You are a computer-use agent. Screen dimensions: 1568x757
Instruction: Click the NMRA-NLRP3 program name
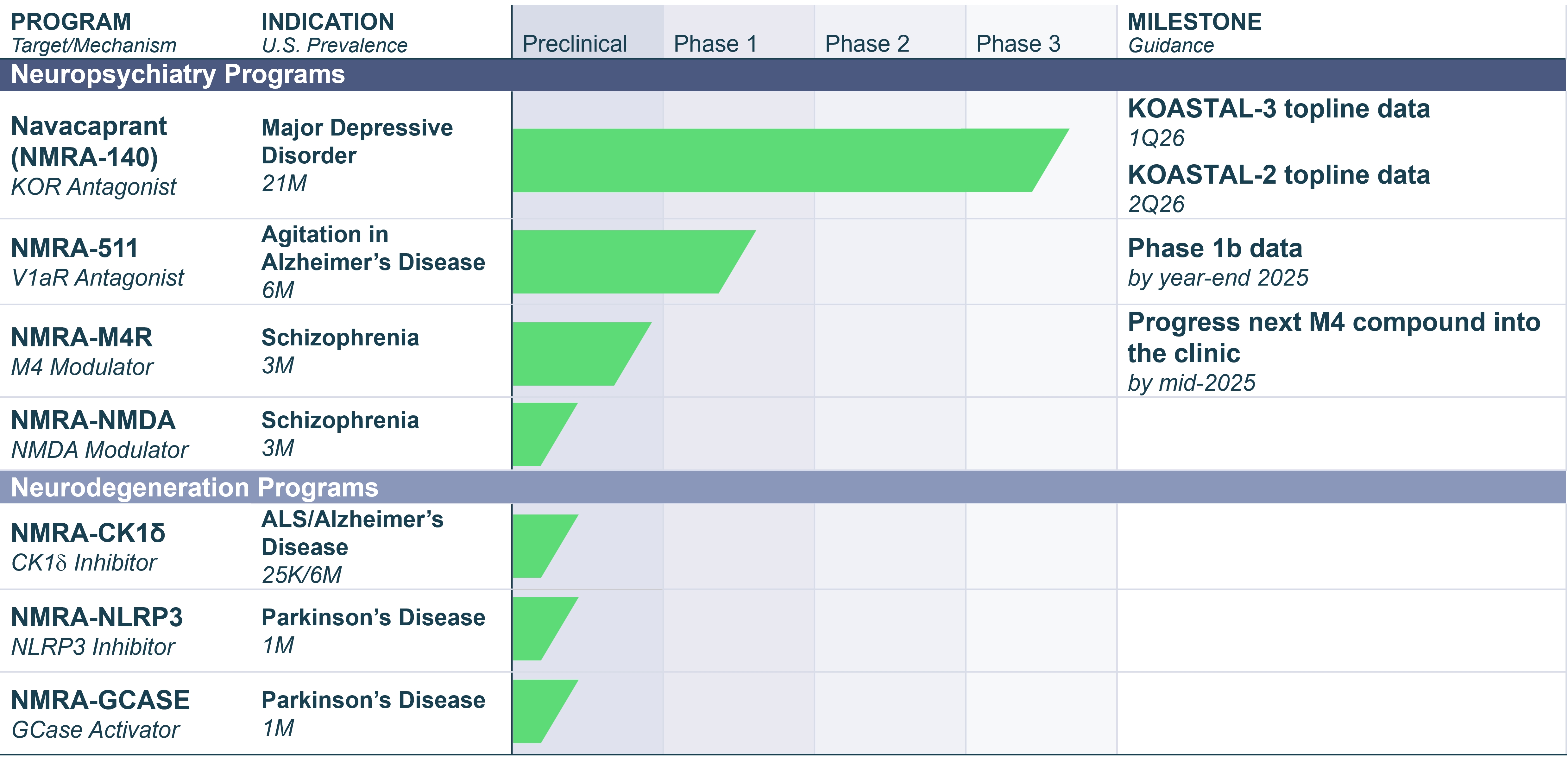coord(97,618)
